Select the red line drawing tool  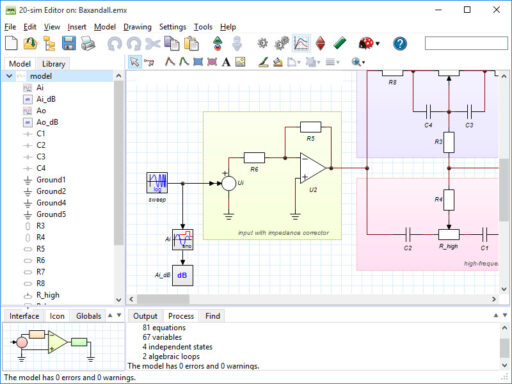click(170, 62)
